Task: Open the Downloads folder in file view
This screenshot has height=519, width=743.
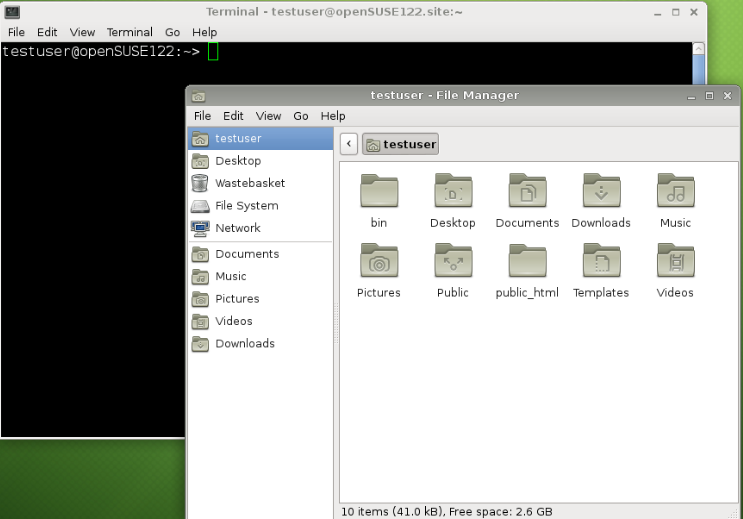Action: coord(601,191)
